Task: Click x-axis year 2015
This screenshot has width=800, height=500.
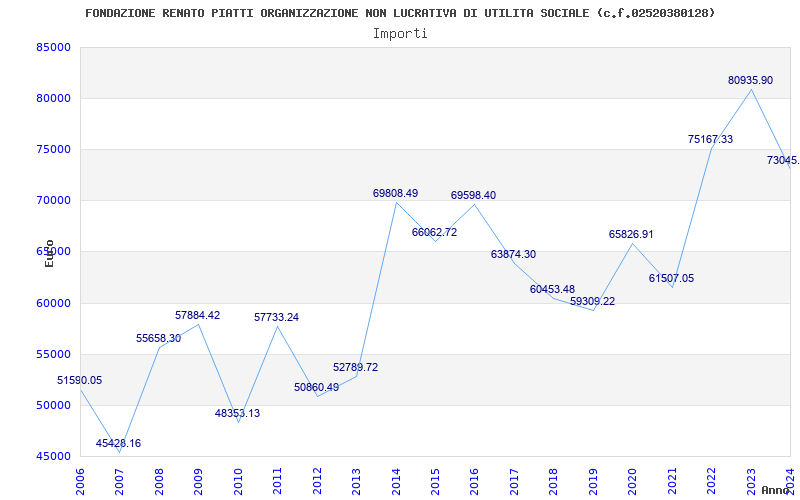Action: coord(435,481)
